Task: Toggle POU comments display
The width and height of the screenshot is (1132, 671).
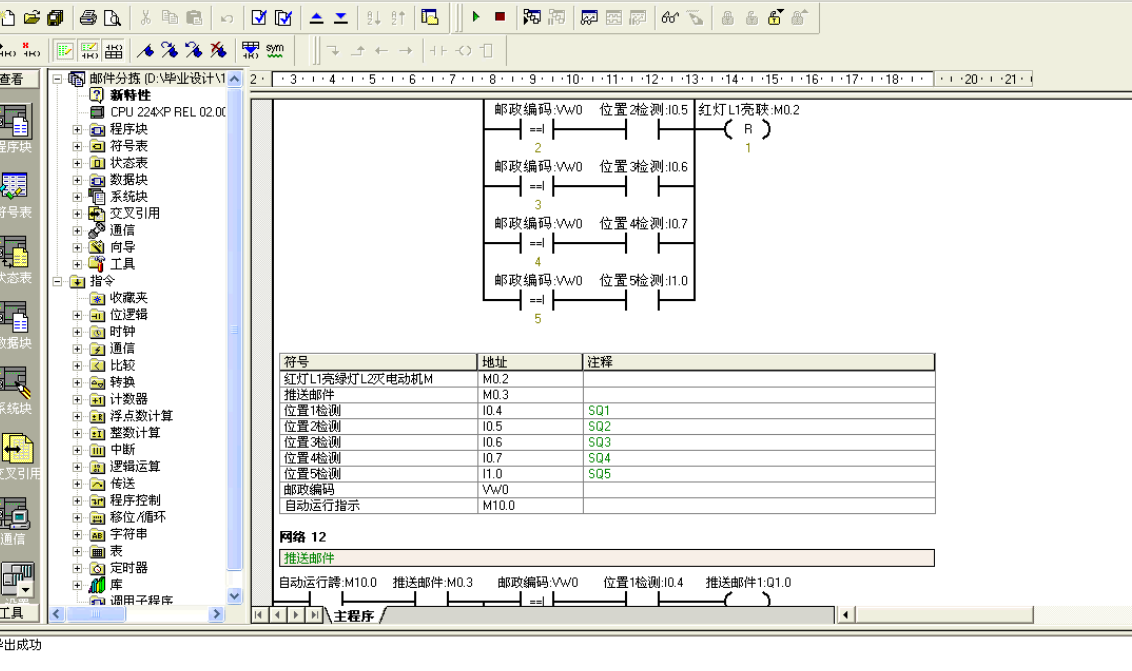Action: 65,51
